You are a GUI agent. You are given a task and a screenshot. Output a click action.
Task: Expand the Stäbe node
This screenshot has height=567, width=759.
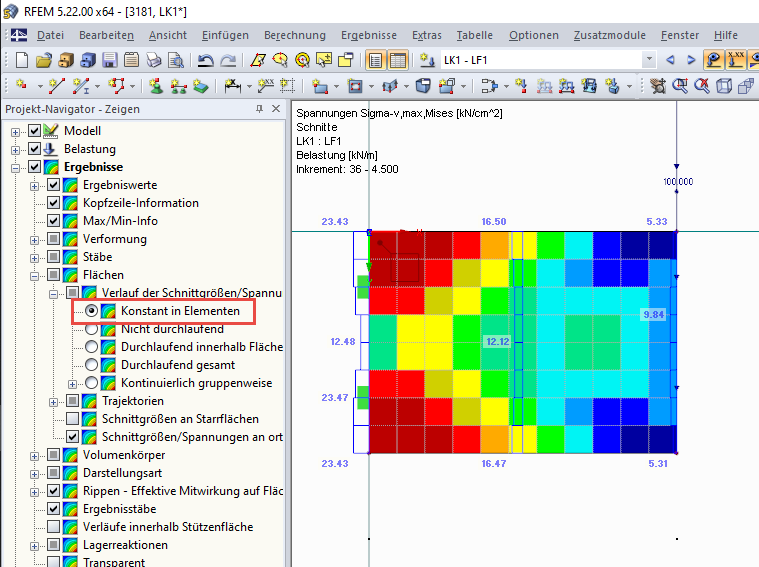[x=34, y=258]
